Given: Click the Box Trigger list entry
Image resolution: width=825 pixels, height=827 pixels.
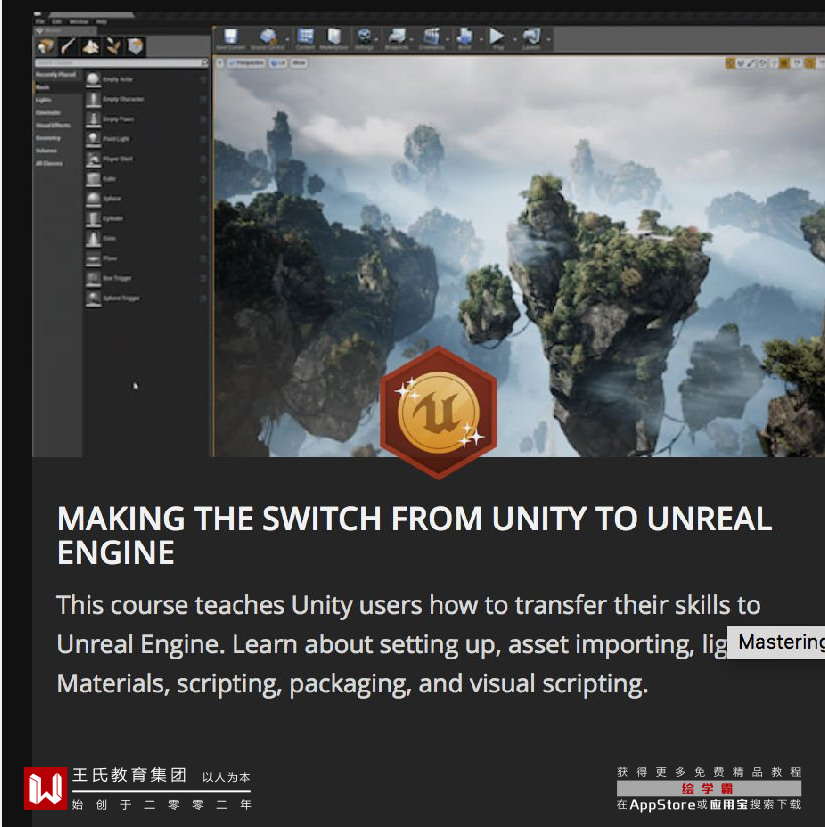Looking at the screenshot, I should pyautogui.click(x=147, y=278).
